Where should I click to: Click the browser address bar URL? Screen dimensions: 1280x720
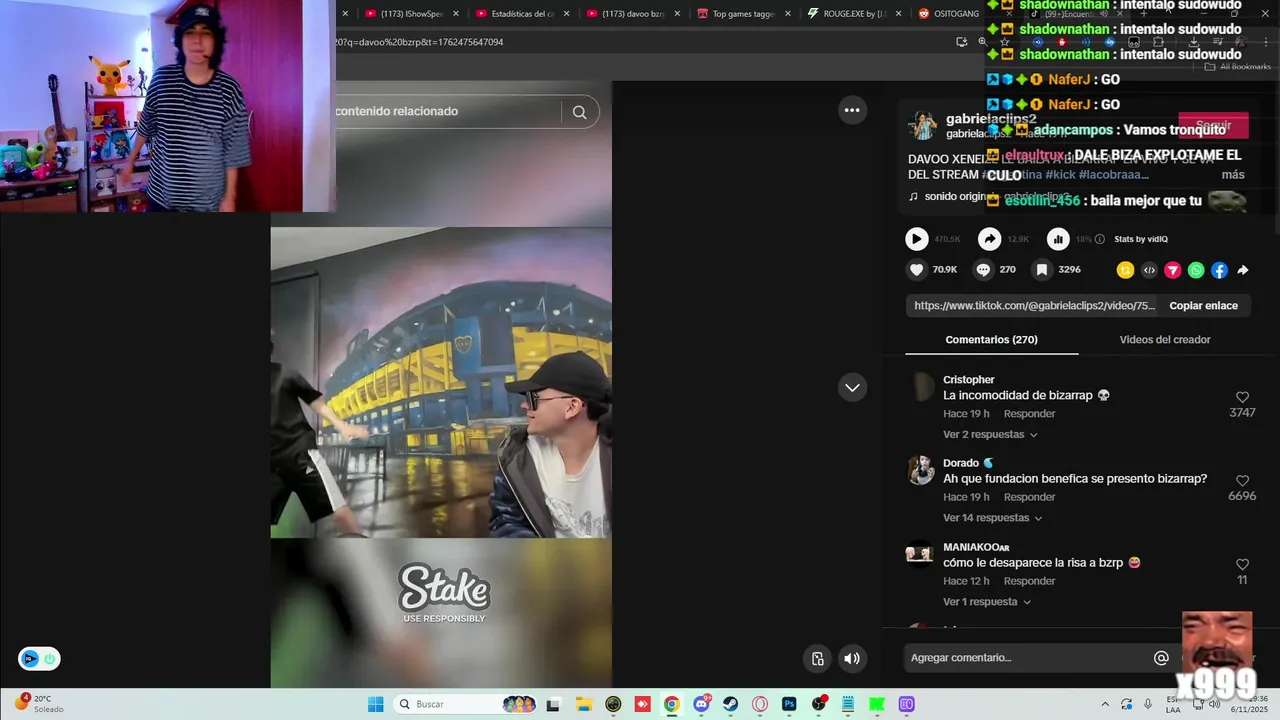point(640,42)
